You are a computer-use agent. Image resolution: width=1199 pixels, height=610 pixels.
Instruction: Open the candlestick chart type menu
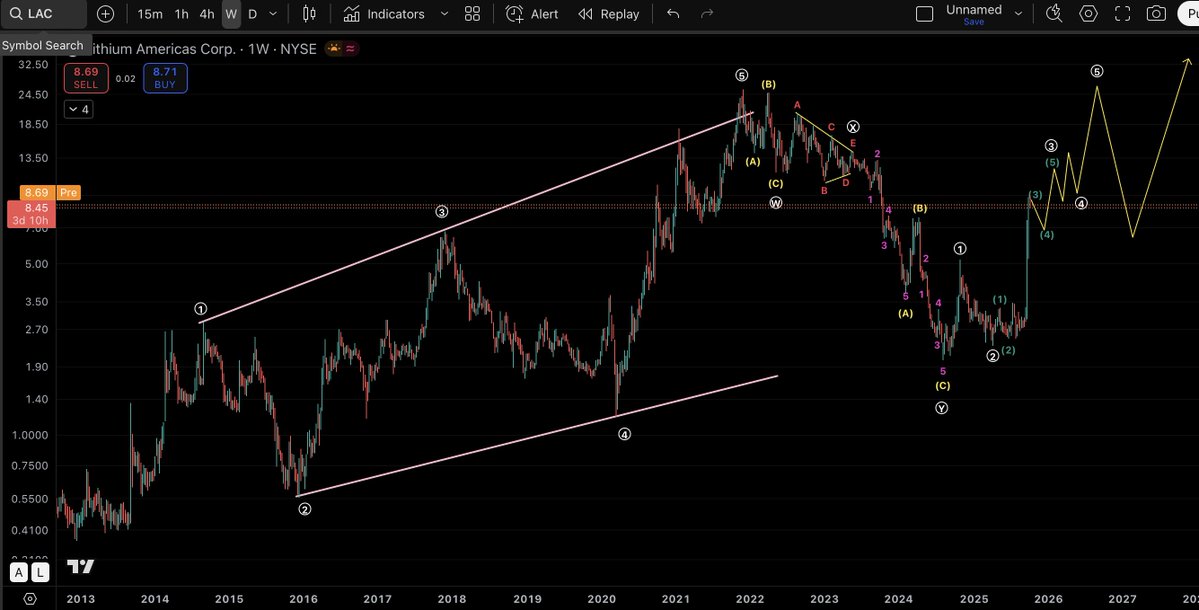(x=309, y=14)
